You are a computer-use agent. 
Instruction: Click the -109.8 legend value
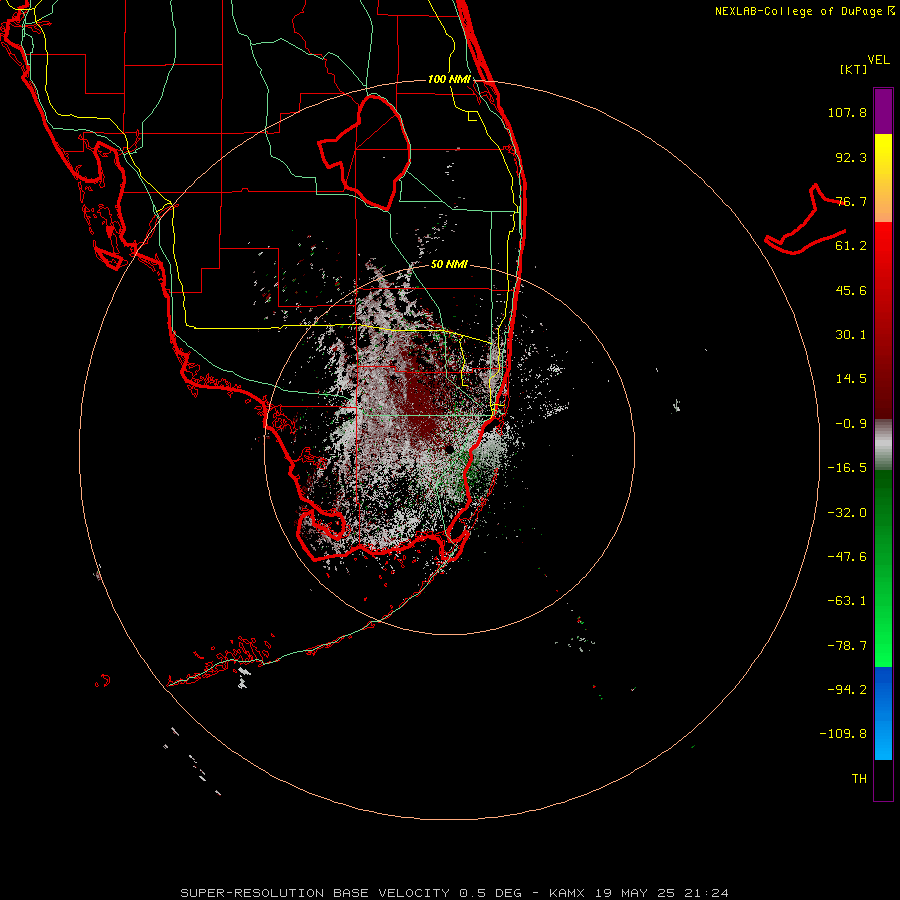point(843,734)
